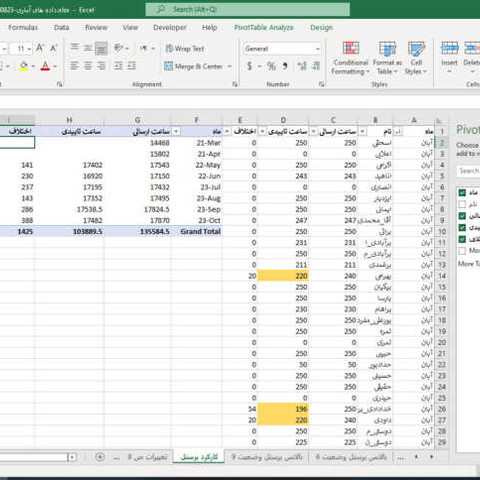
Task: Apply the accounting dollar number format
Action: click(249, 66)
